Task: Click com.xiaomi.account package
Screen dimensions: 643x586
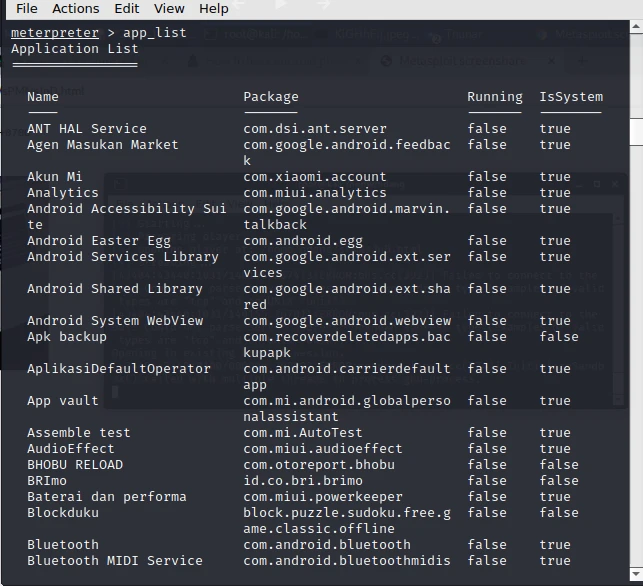Action: coord(315,177)
